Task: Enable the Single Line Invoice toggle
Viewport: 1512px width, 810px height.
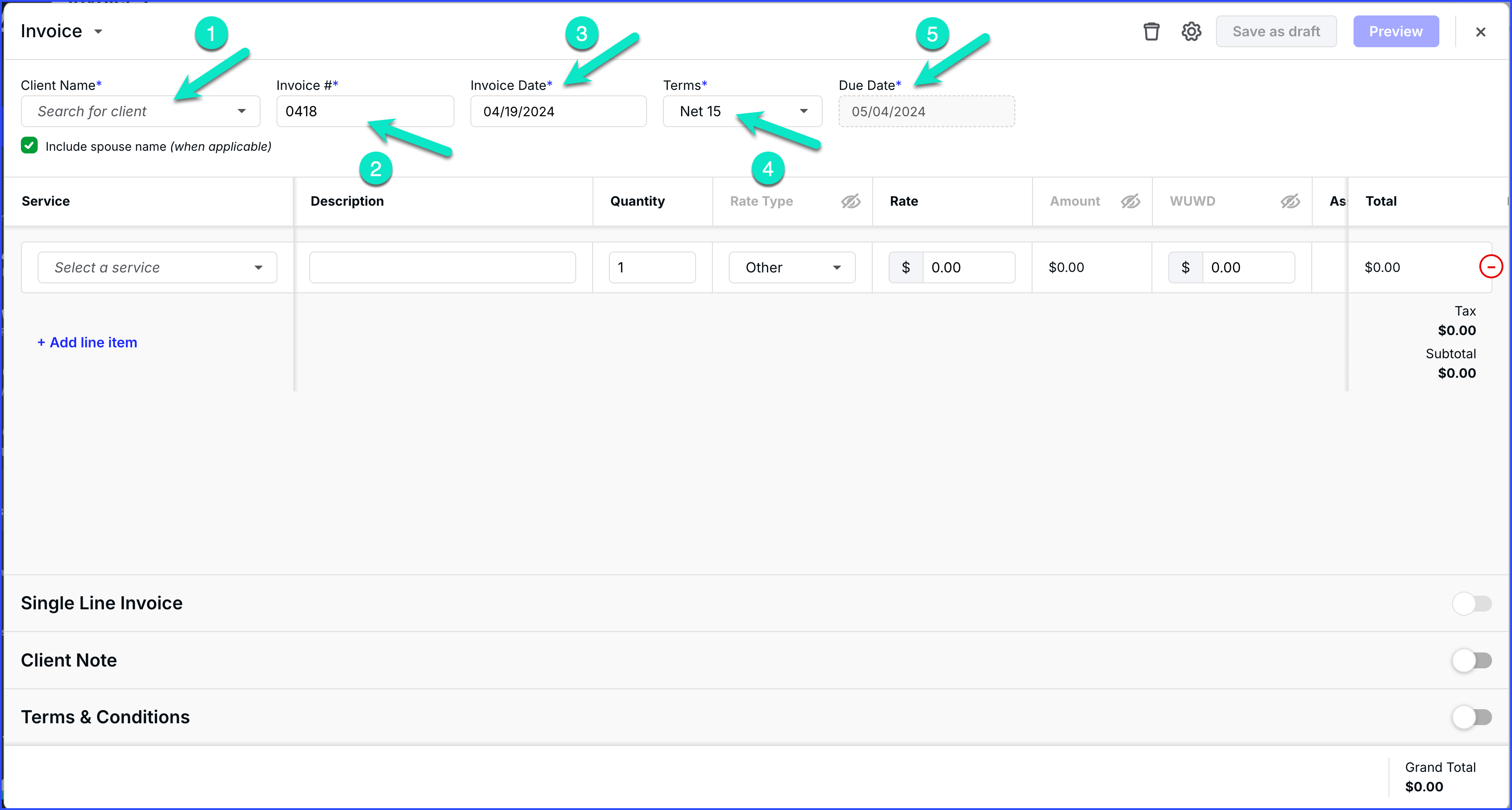Action: coord(1472,603)
